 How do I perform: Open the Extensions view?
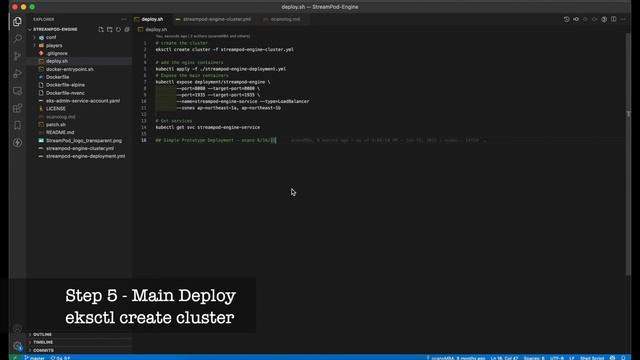pyautogui.click(x=17, y=108)
